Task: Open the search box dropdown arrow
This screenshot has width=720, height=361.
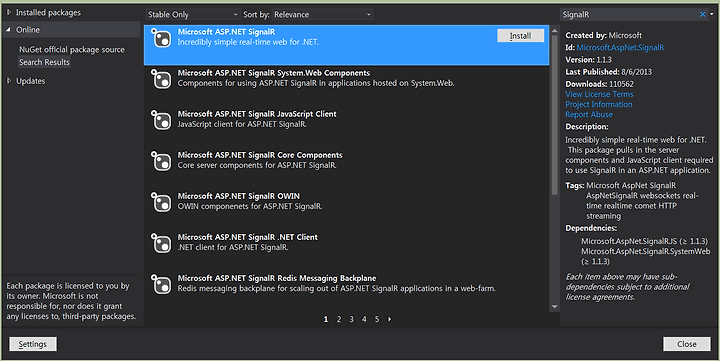Action: click(712, 15)
